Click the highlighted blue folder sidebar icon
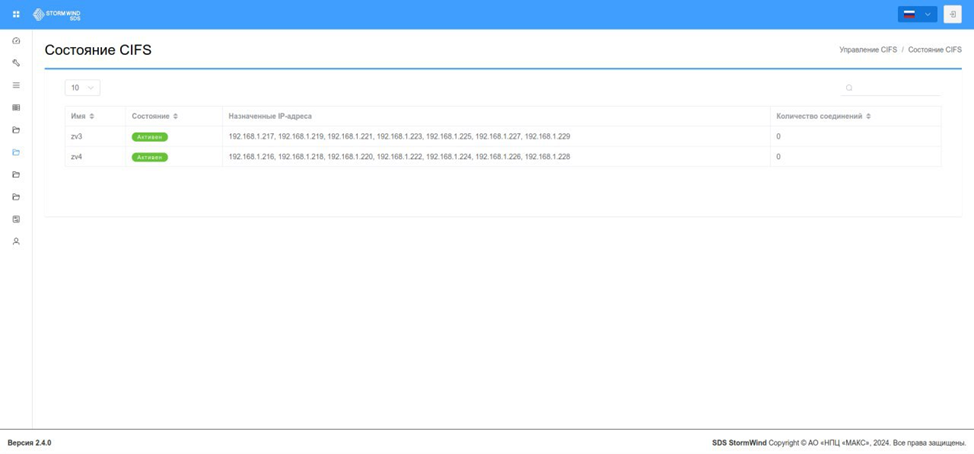This screenshot has width=974, height=454. tap(16, 152)
